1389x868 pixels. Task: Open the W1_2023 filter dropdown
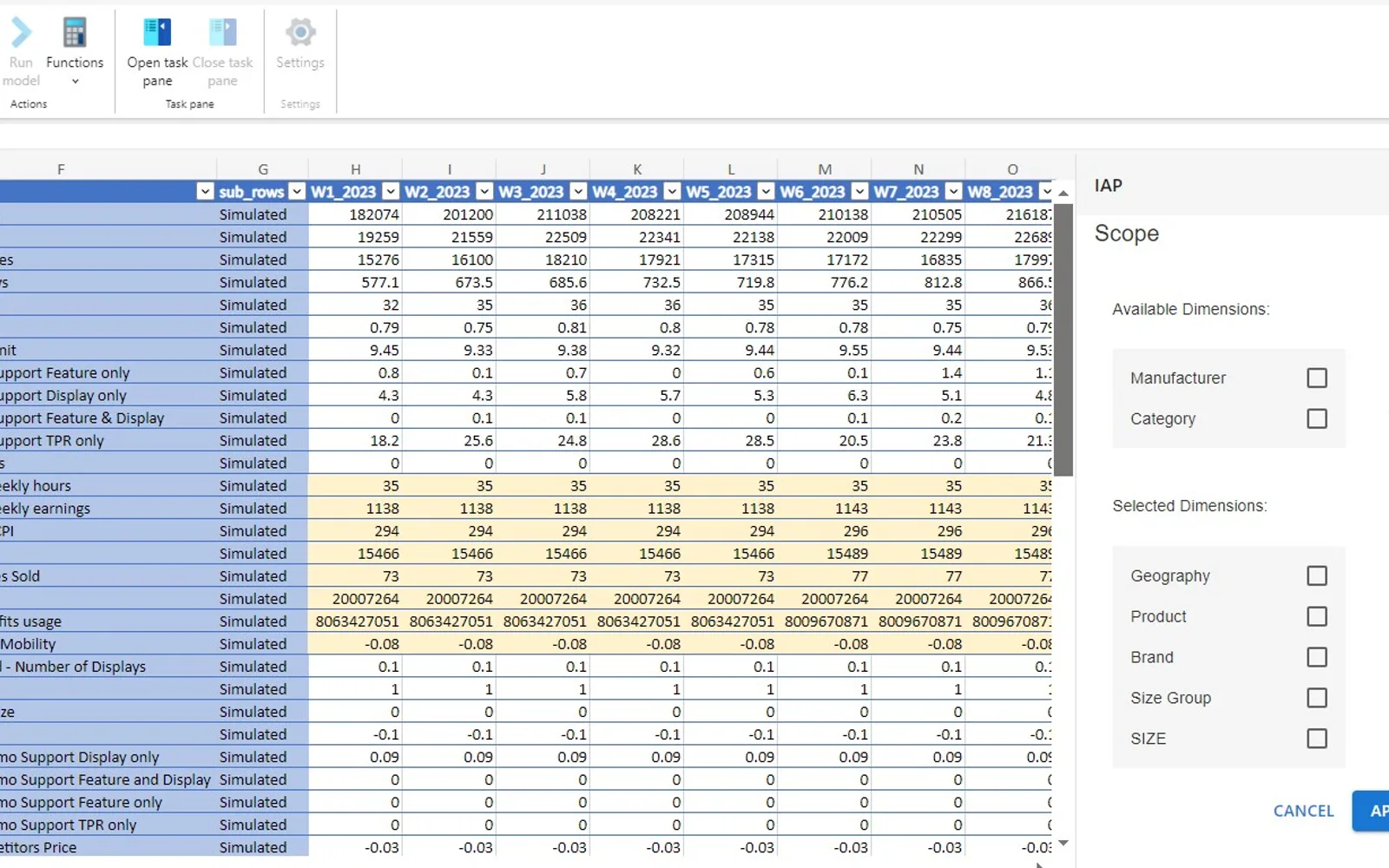[391, 192]
